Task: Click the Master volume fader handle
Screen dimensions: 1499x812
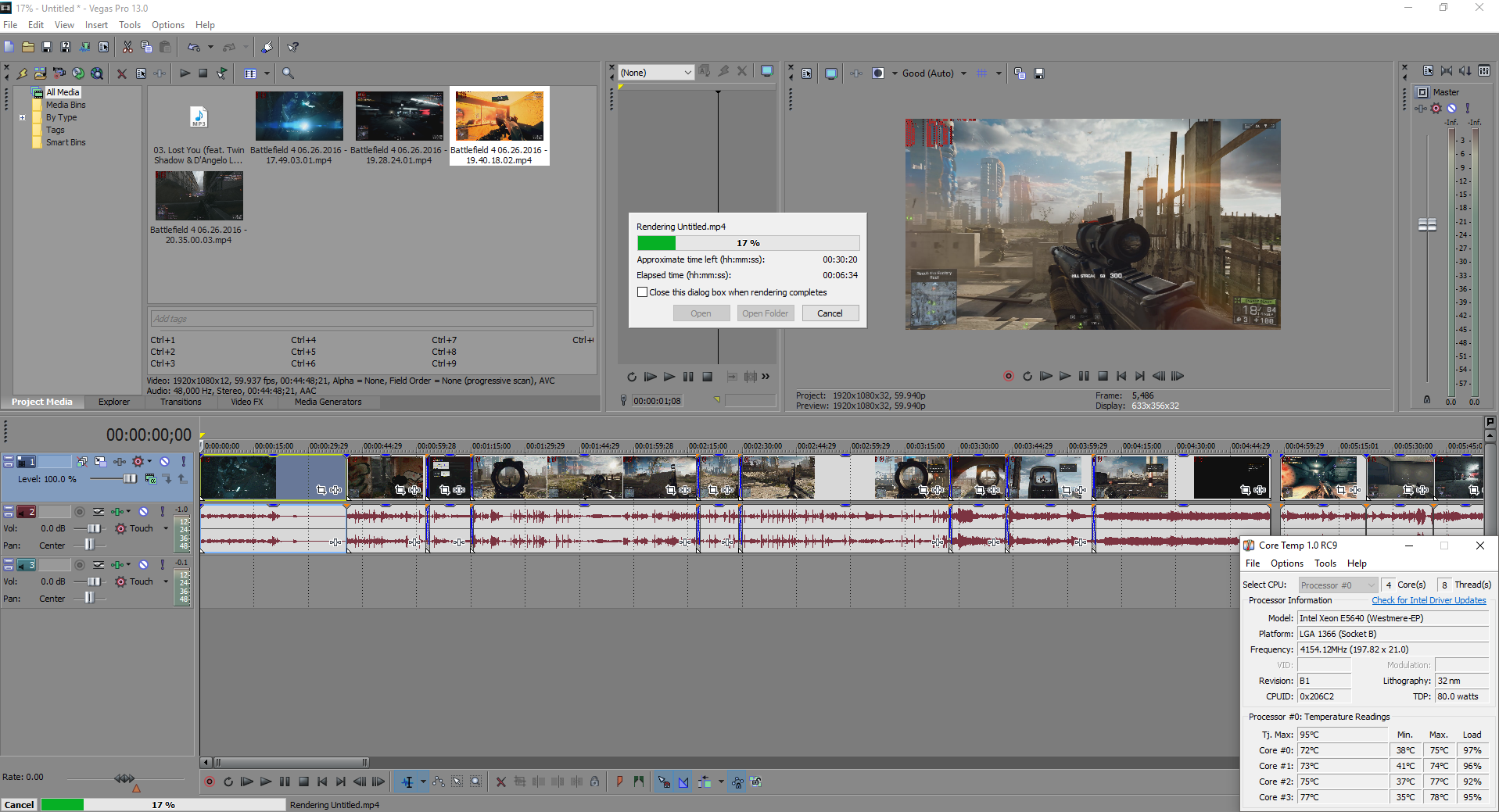Action: [x=1427, y=224]
